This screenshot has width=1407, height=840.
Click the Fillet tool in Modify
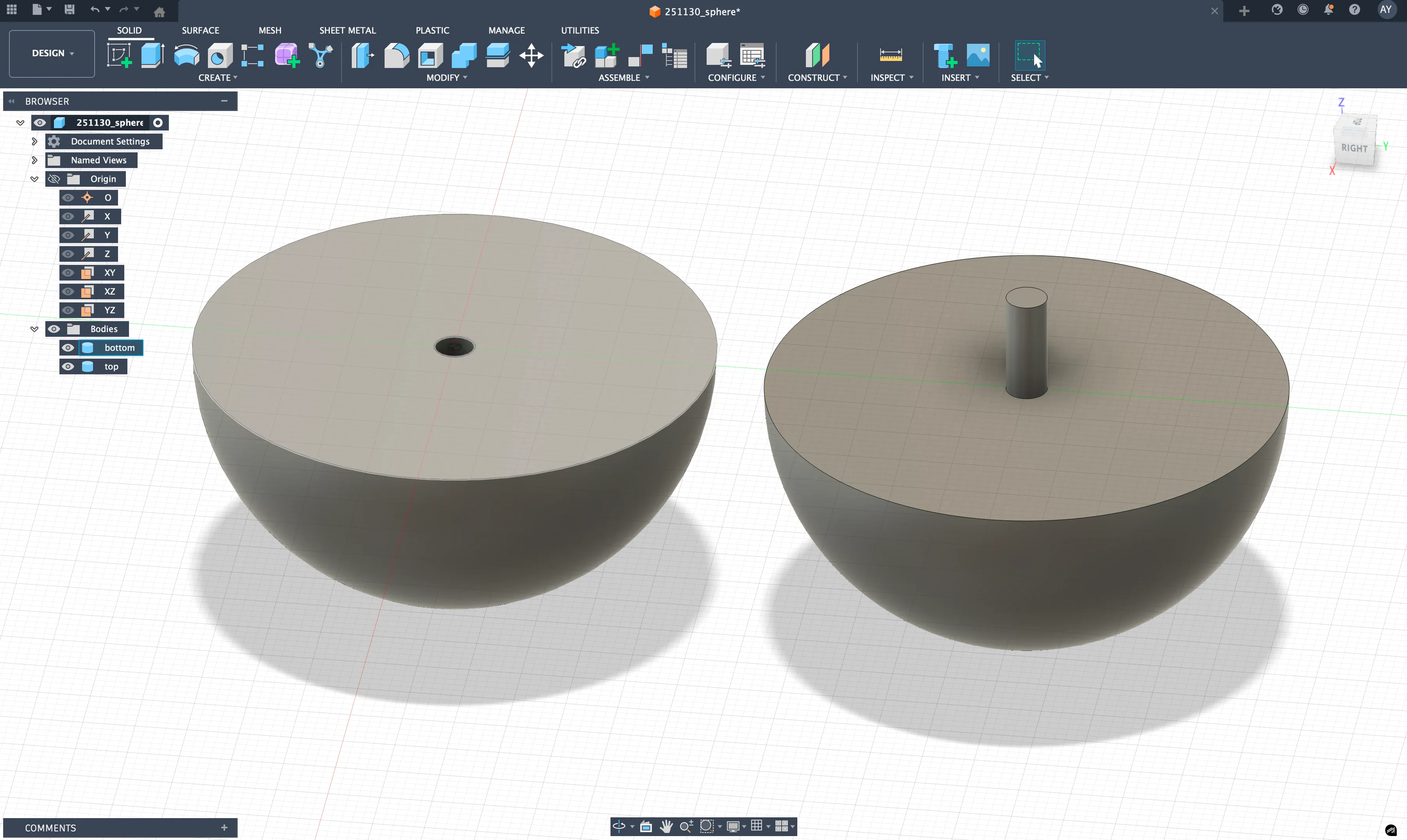coord(396,55)
